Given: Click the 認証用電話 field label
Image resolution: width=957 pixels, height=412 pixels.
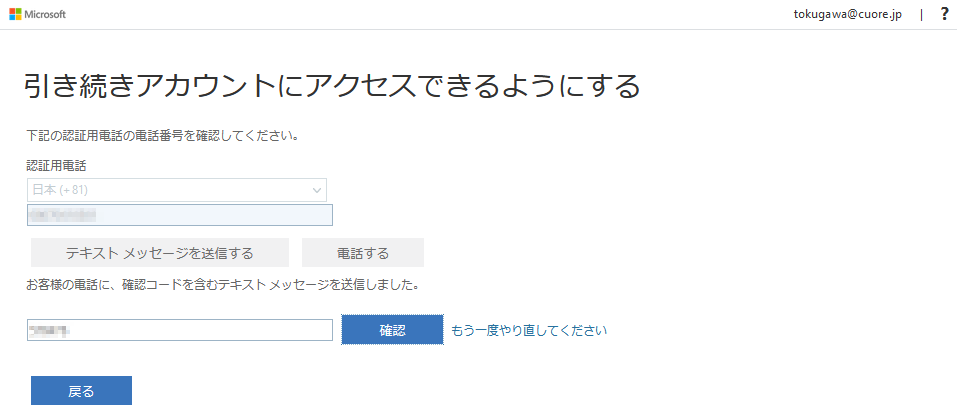Looking at the screenshot, I should 56,166.
